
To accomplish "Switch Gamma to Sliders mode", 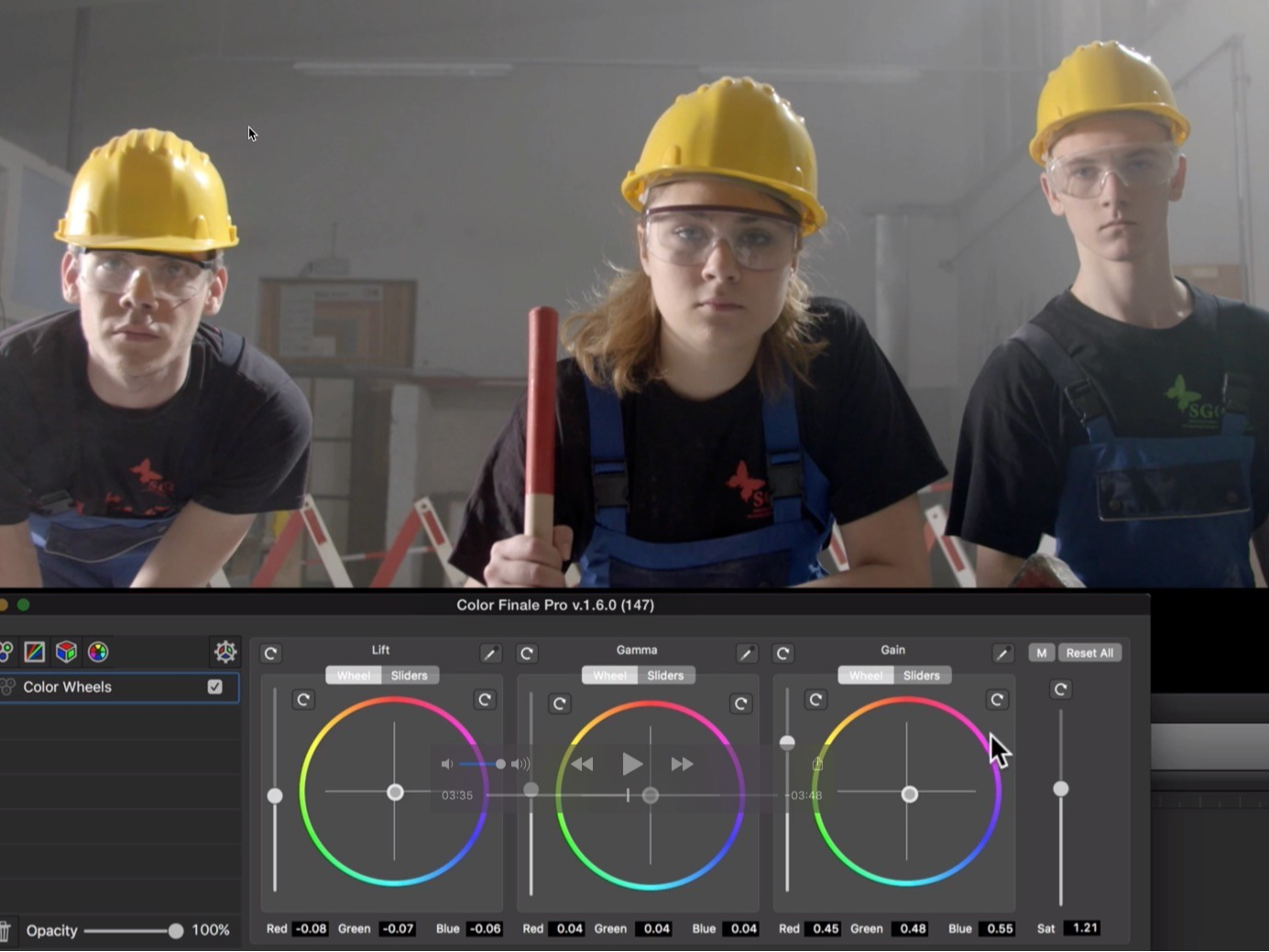I will pos(666,675).
